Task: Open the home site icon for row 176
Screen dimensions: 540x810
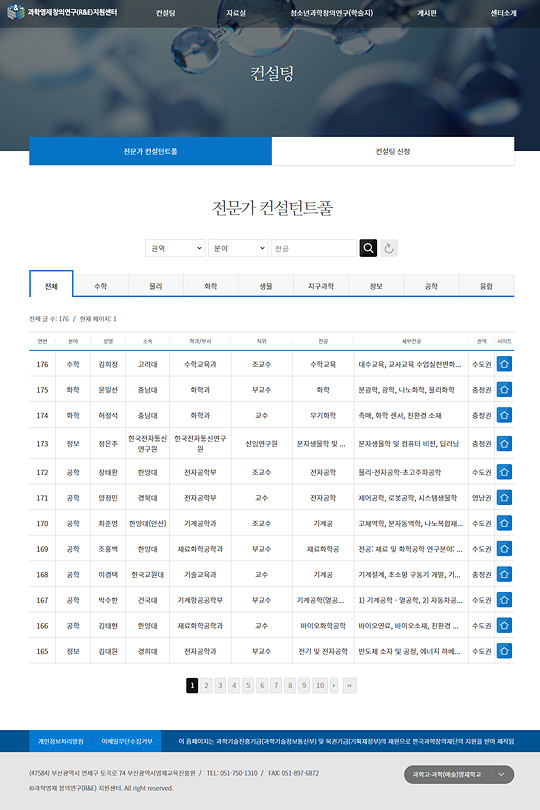Action: pyautogui.click(x=504, y=364)
